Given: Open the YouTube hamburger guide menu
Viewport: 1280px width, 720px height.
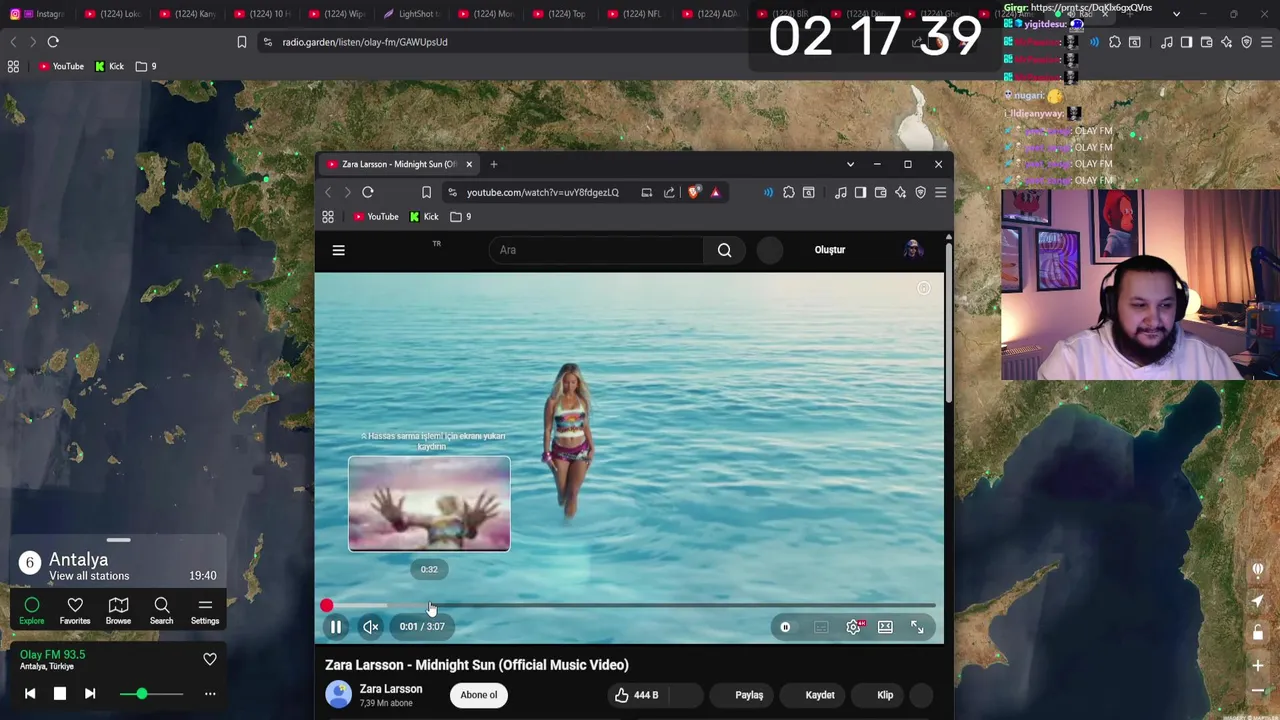Looking at the screenshot, I should pyautogui.click(x=338, y=250).
